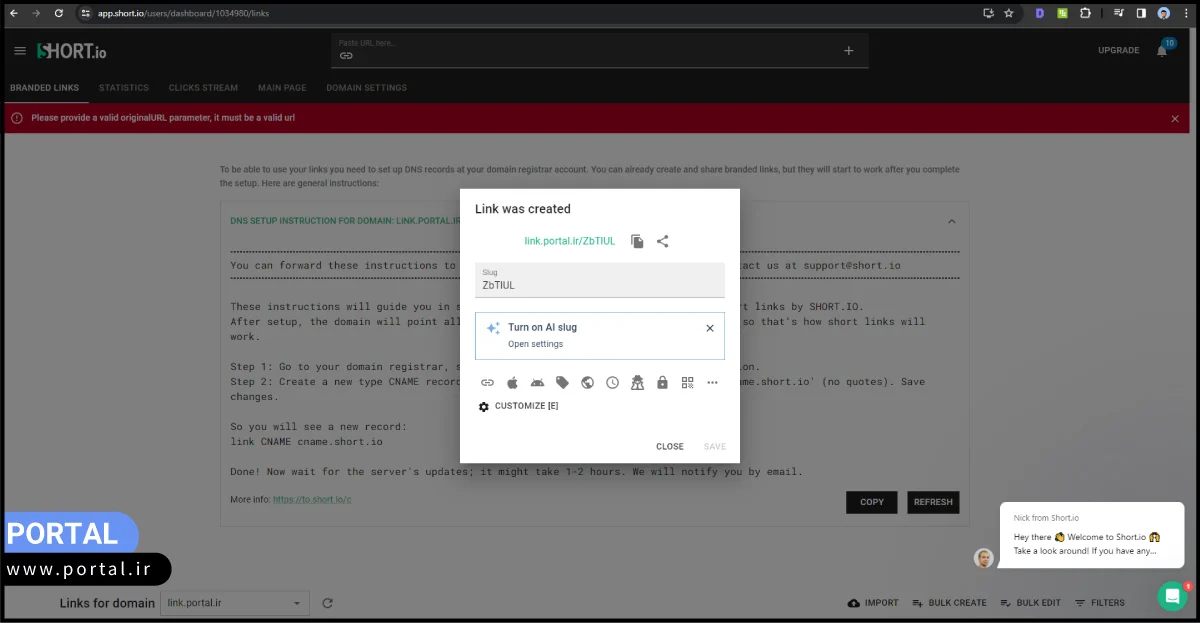Collapse the DNS setup instruction section
Image resolution: width=1200 pixels, height=623 pixels.
tap(951, 221)
